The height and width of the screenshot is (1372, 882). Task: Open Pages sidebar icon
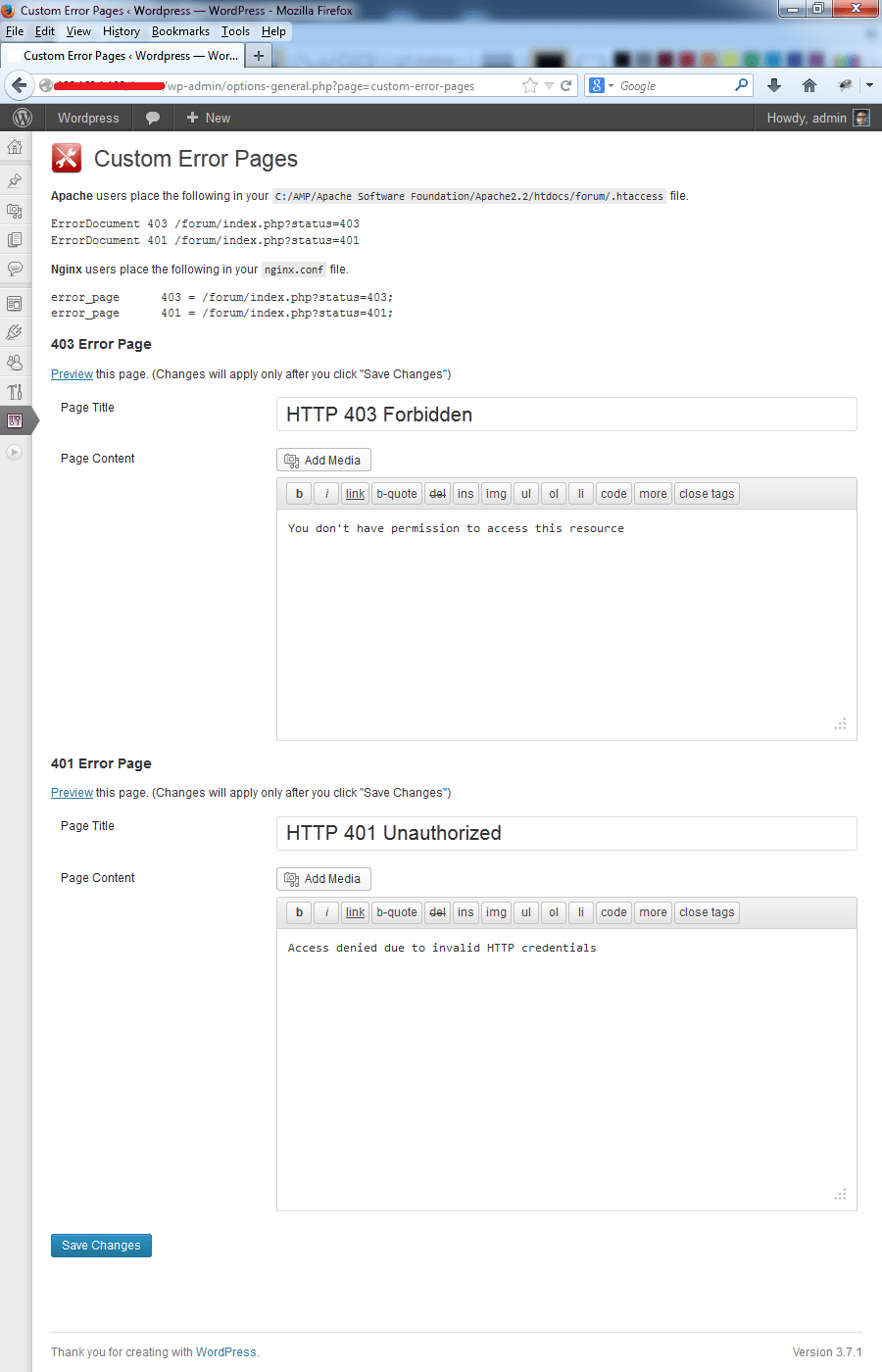[15, 239]
